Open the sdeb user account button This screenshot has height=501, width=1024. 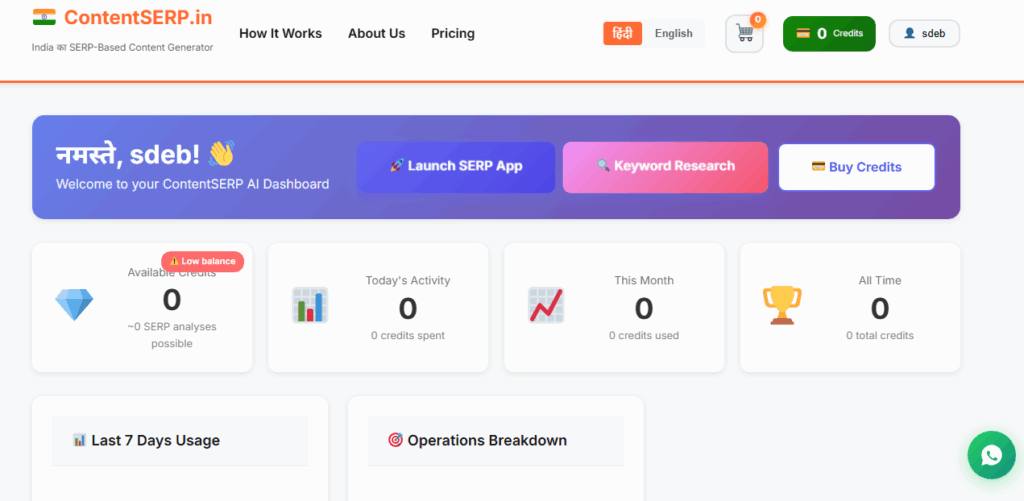click(x=924, y=33)
